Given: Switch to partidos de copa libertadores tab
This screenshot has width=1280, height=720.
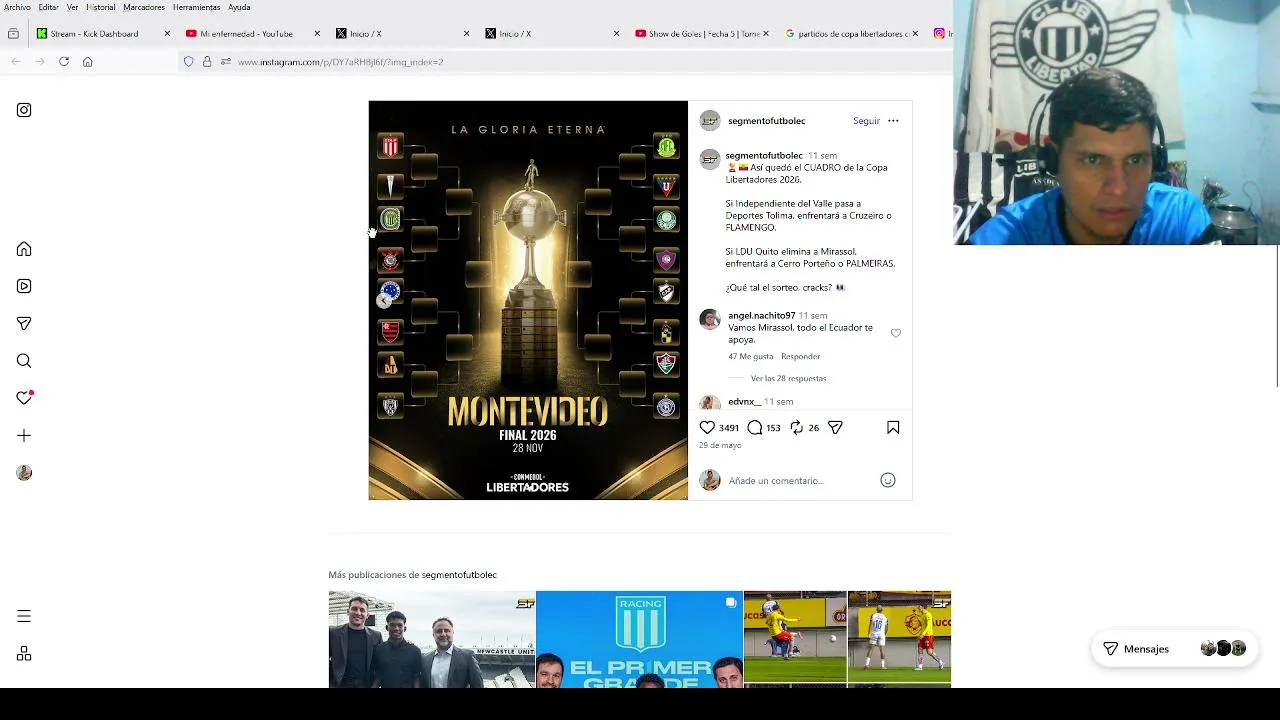Looking at the screenshot, I should 852,34.
